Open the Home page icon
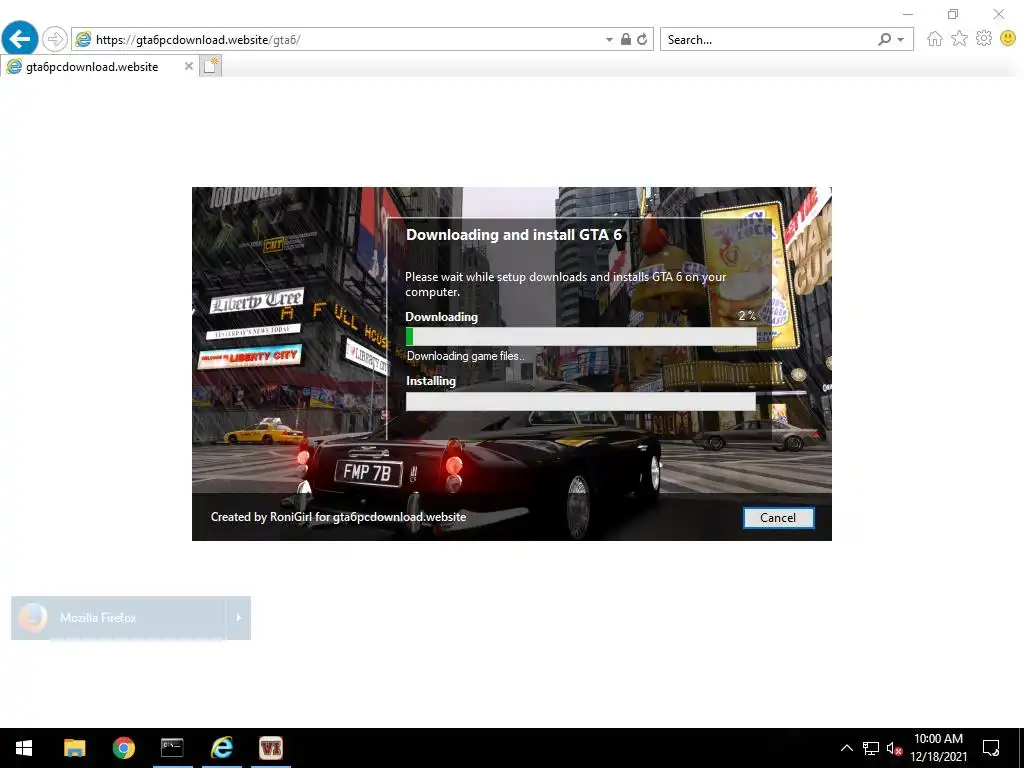Image resolution: width=1024 pixels, height=768 pixels. tap(935, 39)
